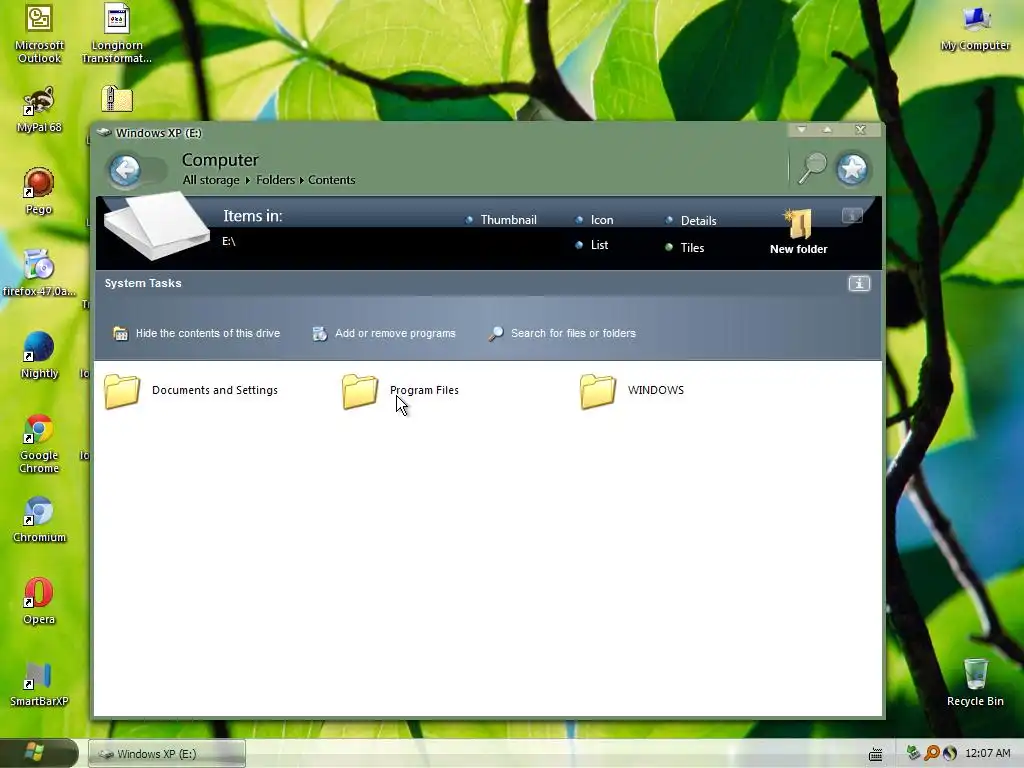1024x768 pixels.
Task: Open the Start menu orb
Action: click(34, 752)
